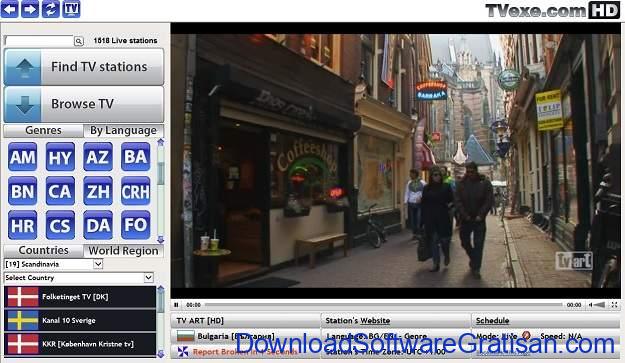Click the refresh arrows icon
This screenshot has width=625, height=363.
(x=51, y=9)
